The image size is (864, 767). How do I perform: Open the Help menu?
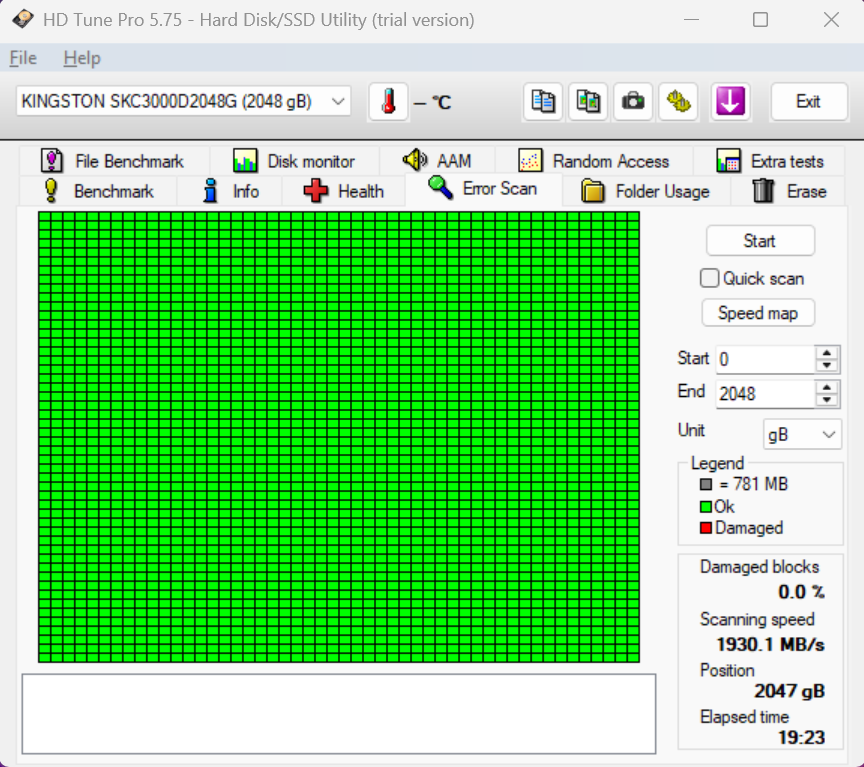[x=82, y=58]
